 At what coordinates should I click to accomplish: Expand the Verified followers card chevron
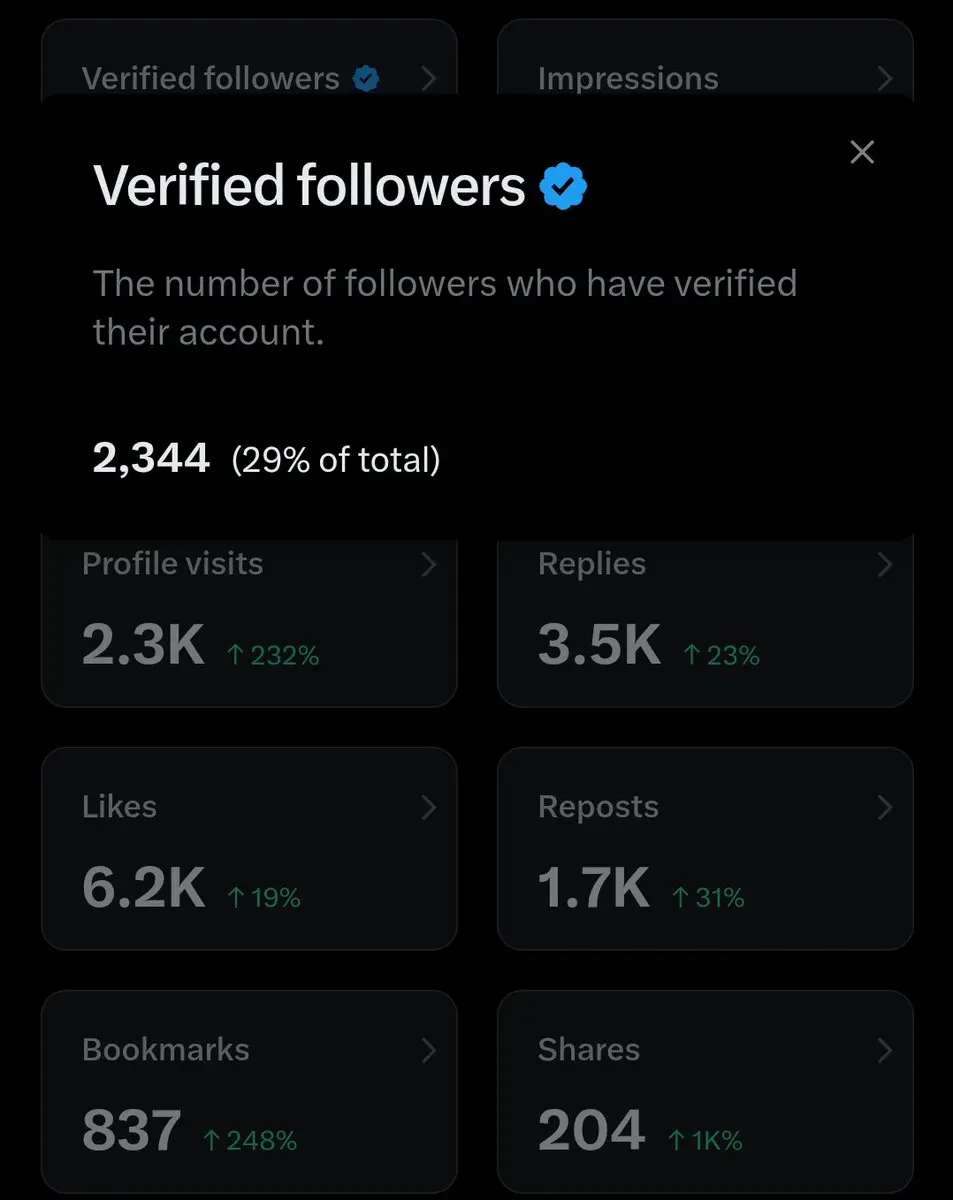[429, 78]
